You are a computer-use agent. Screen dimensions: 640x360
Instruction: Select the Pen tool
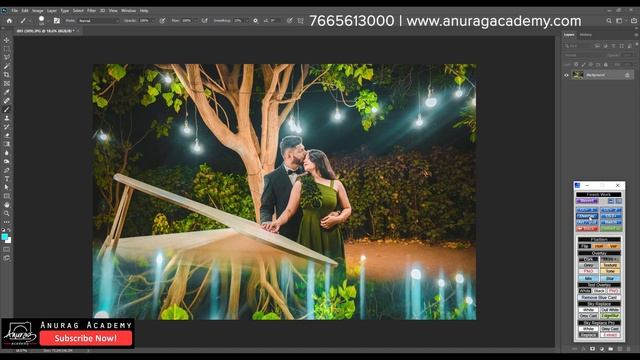(7, 170)
